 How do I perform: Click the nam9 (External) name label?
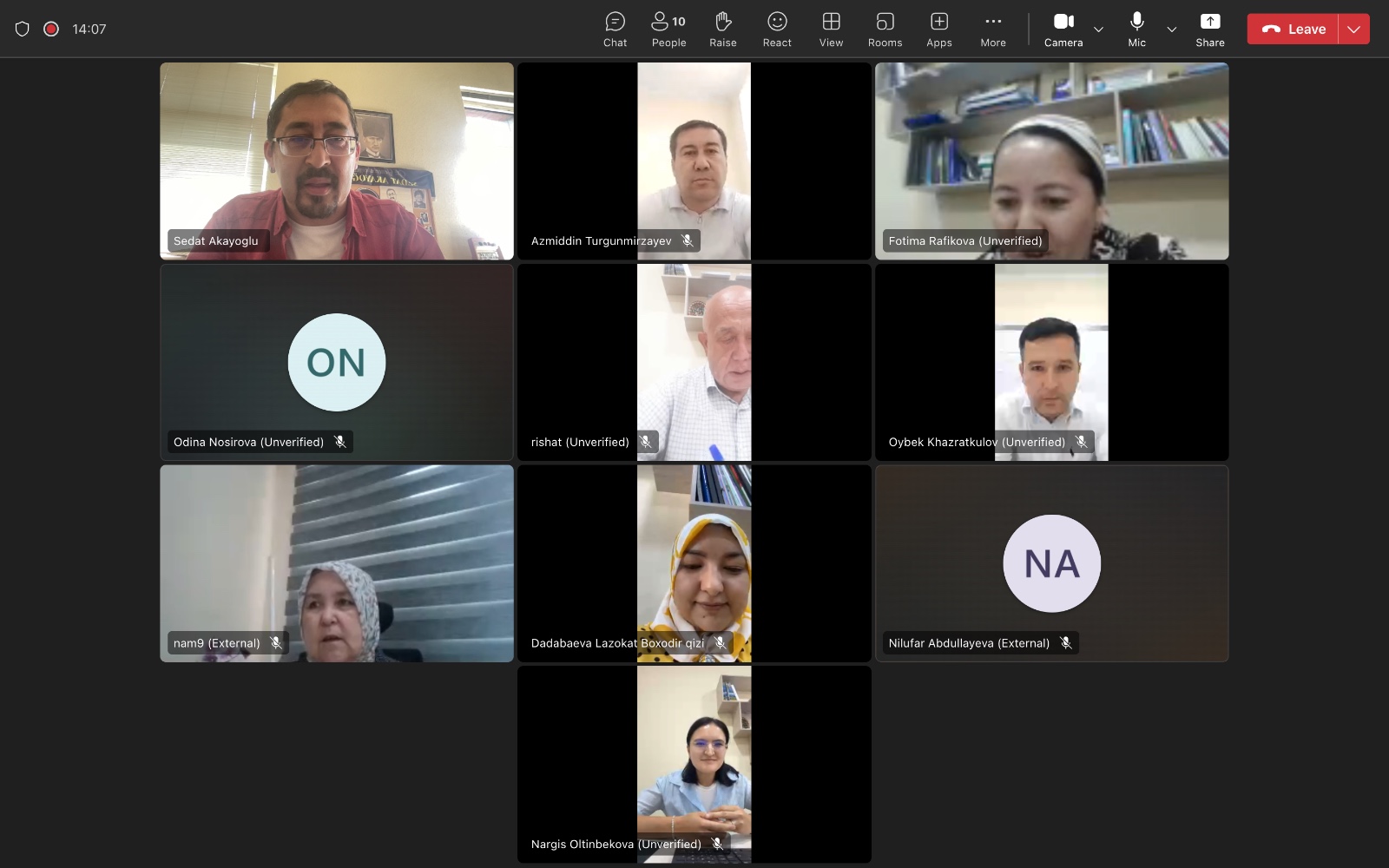coord(217,643)
